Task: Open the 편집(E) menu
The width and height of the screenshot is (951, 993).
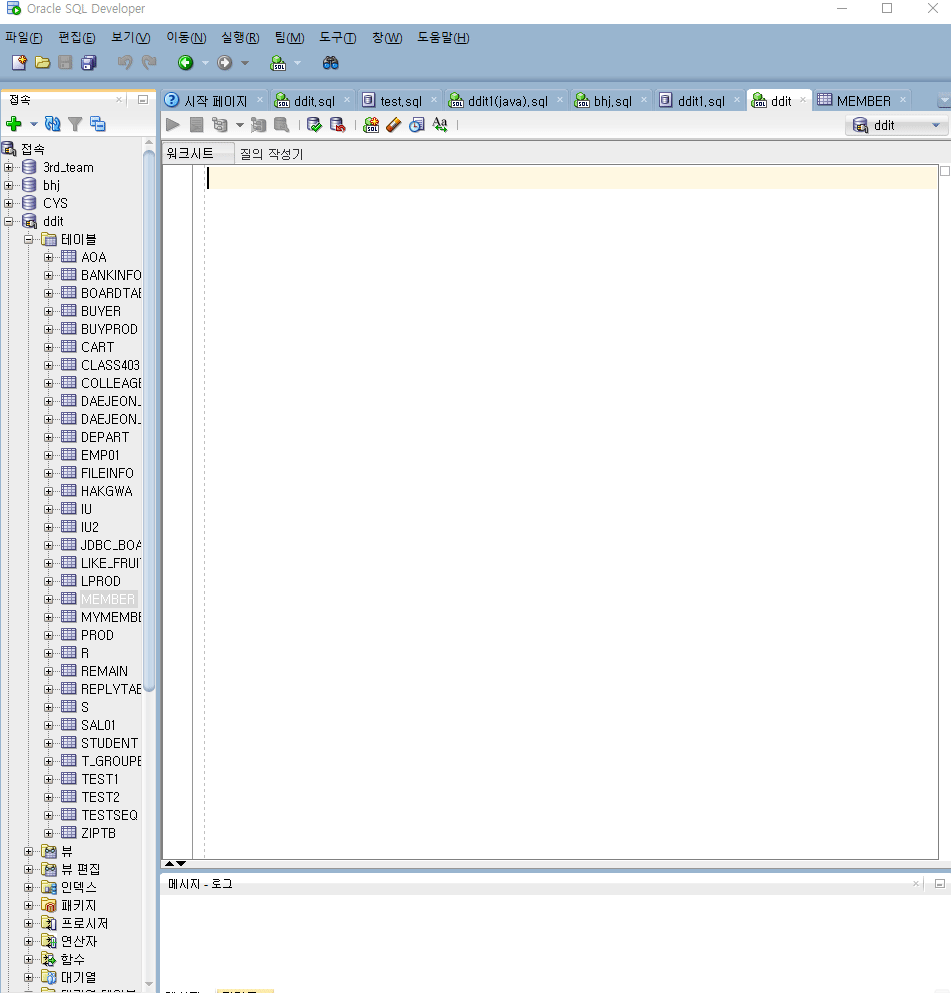Action: point(77,38)
